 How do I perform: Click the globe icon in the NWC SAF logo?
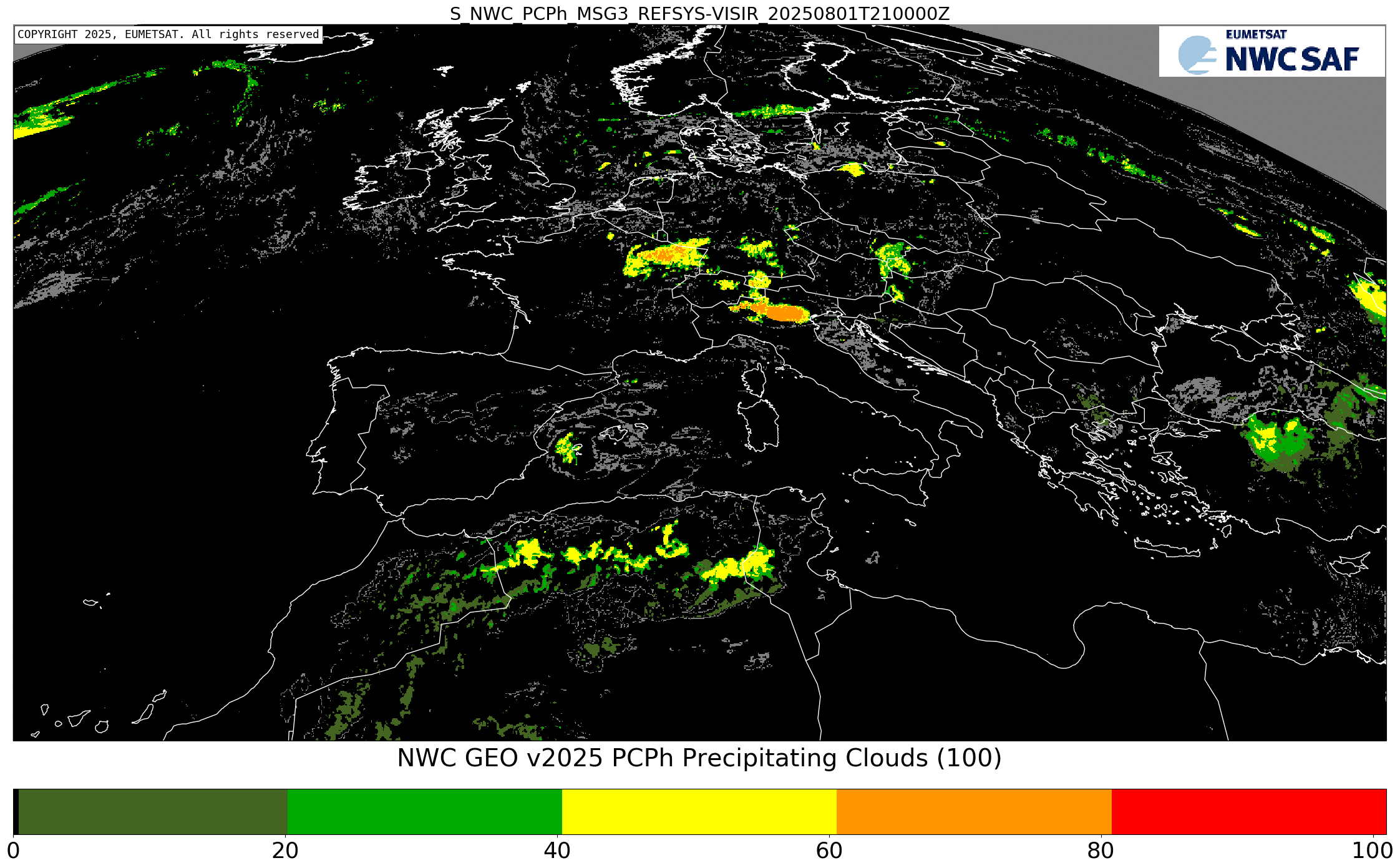(x=1197, y=55)
